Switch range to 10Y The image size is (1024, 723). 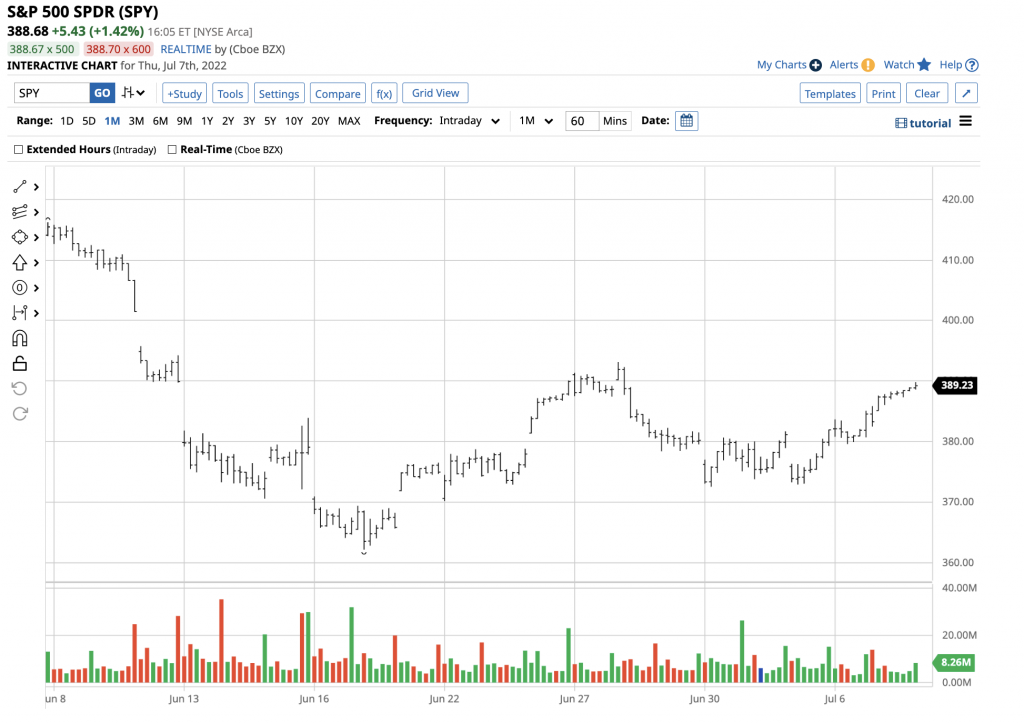(294, 121)
